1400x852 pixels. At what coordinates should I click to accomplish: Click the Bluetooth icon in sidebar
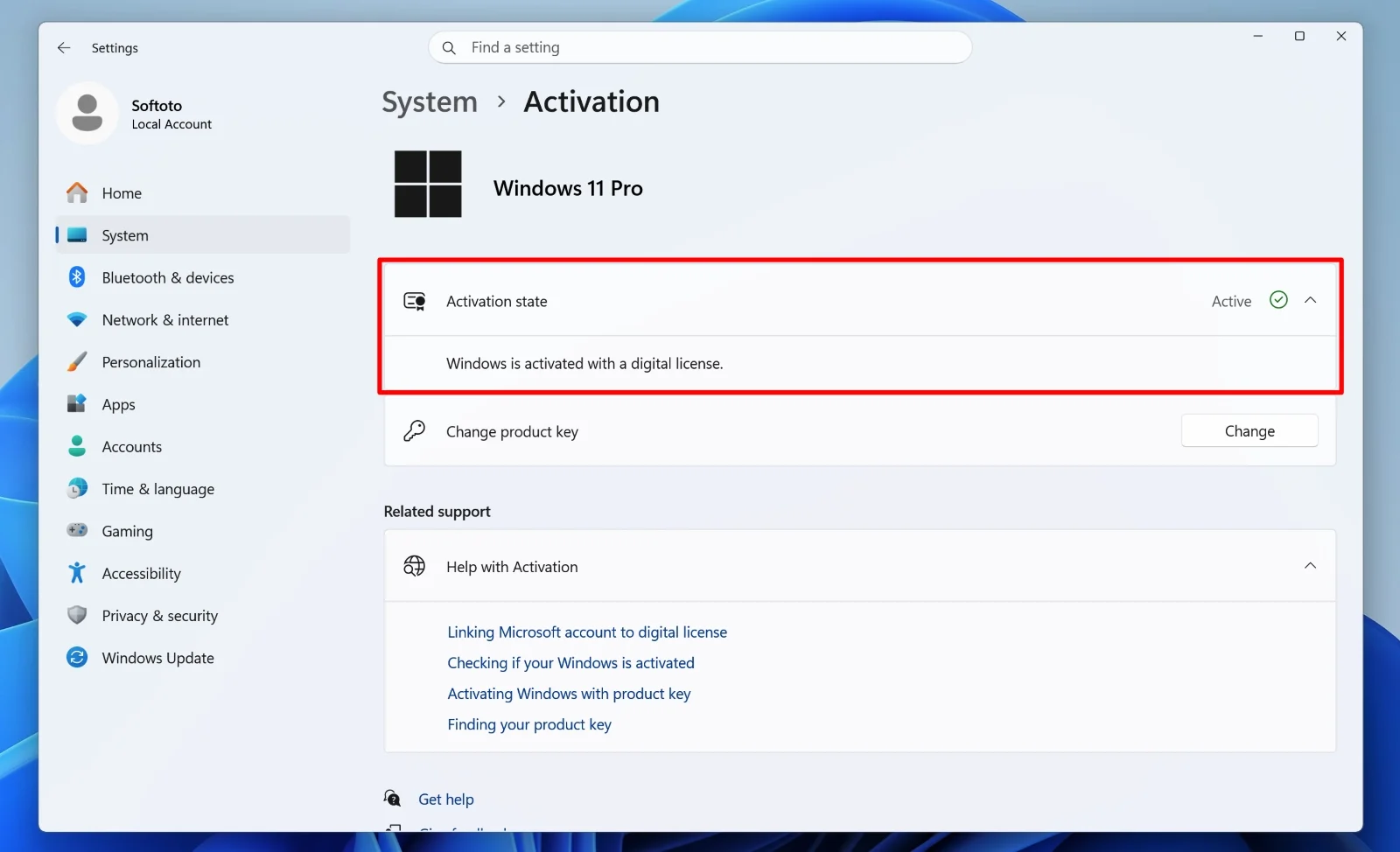pos(77,277)
